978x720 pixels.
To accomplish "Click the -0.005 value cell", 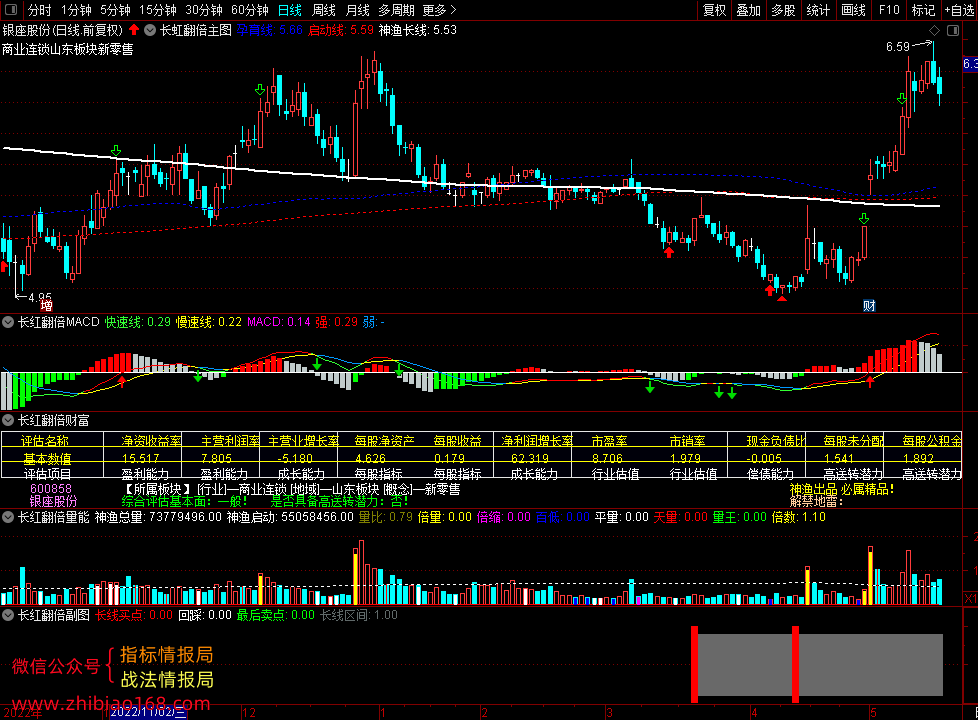I will pos(765,458).
